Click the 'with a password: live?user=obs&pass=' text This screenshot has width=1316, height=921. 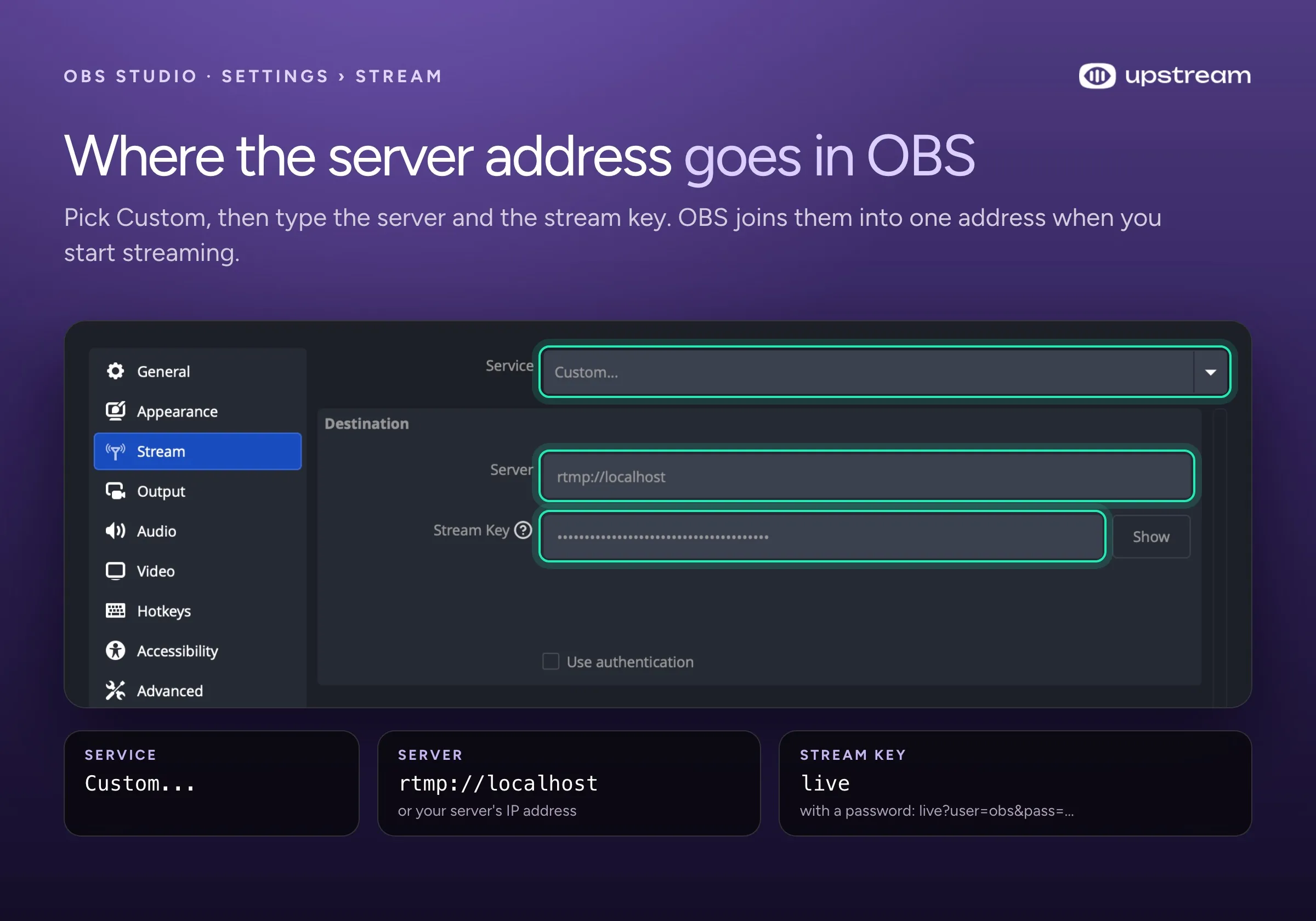click(x=937, y=810)
